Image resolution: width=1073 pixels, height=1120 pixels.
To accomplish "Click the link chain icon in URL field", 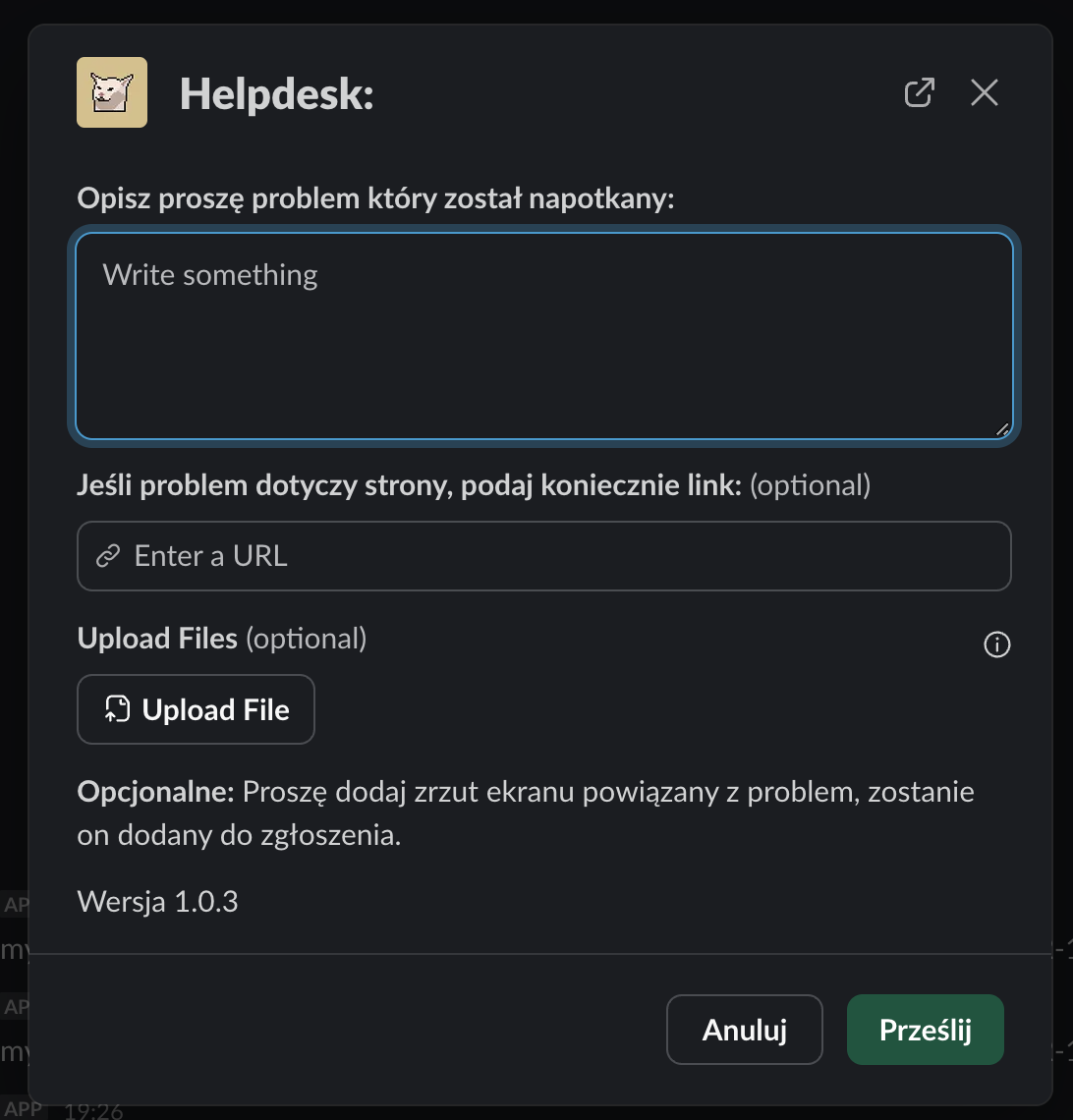I will tap(106, 556).
